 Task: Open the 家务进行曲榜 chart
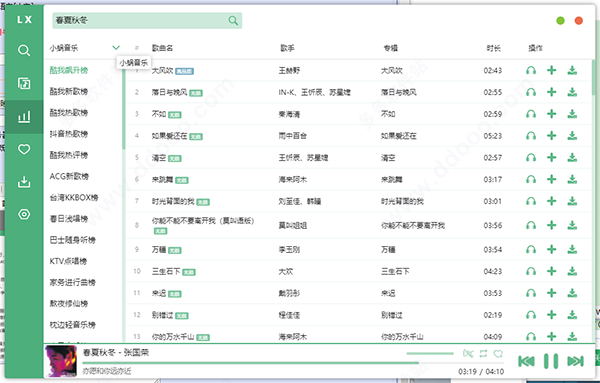pos(73,283)
